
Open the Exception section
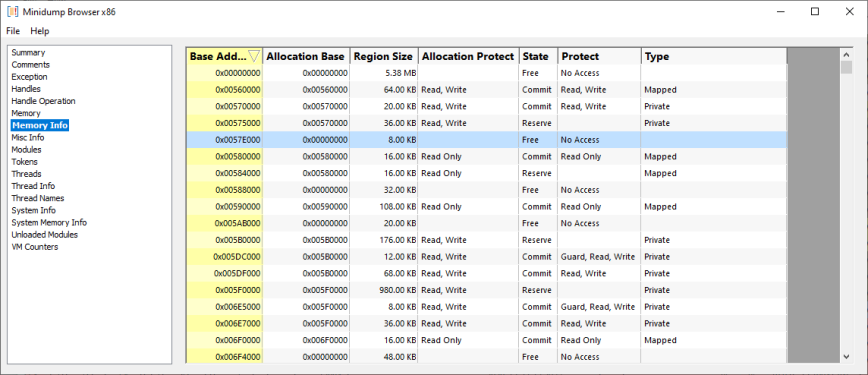pyautogui.click(x=29, y=77)
